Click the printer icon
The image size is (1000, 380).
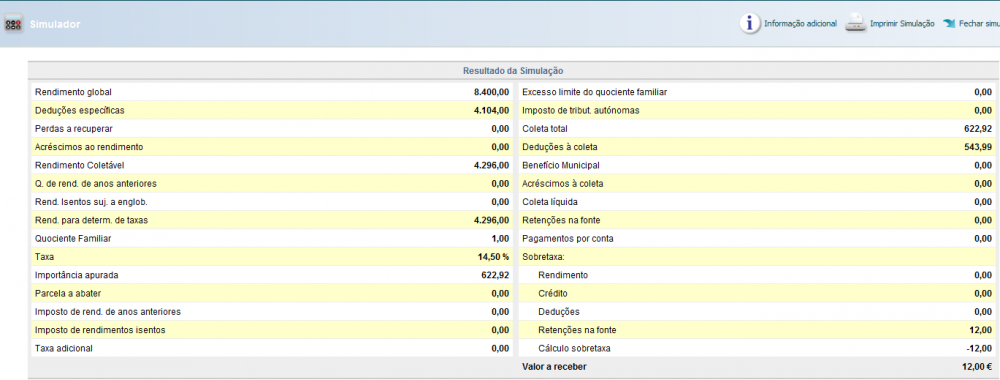(855, 24)
